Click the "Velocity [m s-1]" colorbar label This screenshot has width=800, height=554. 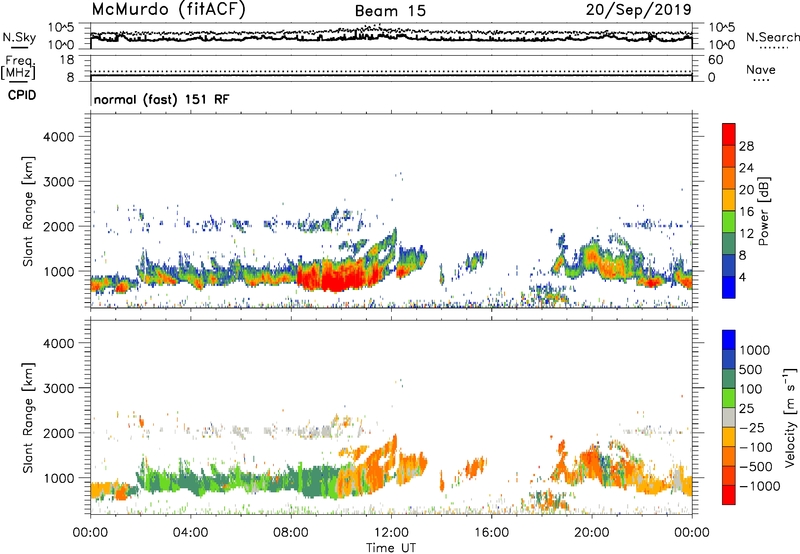pos(790,417)
